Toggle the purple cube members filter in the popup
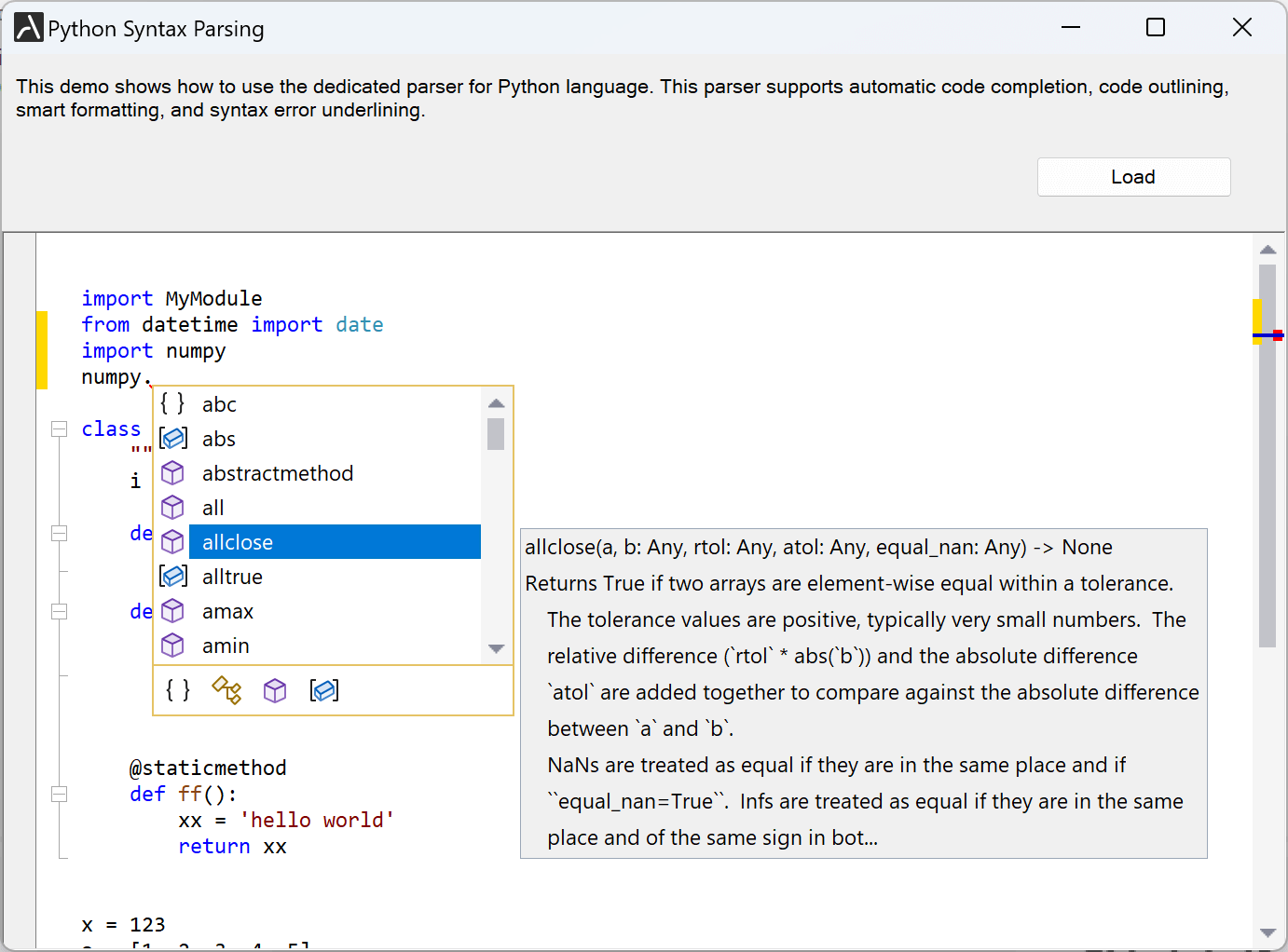Viewport: 1288px width, 952px height. point(275,690)
